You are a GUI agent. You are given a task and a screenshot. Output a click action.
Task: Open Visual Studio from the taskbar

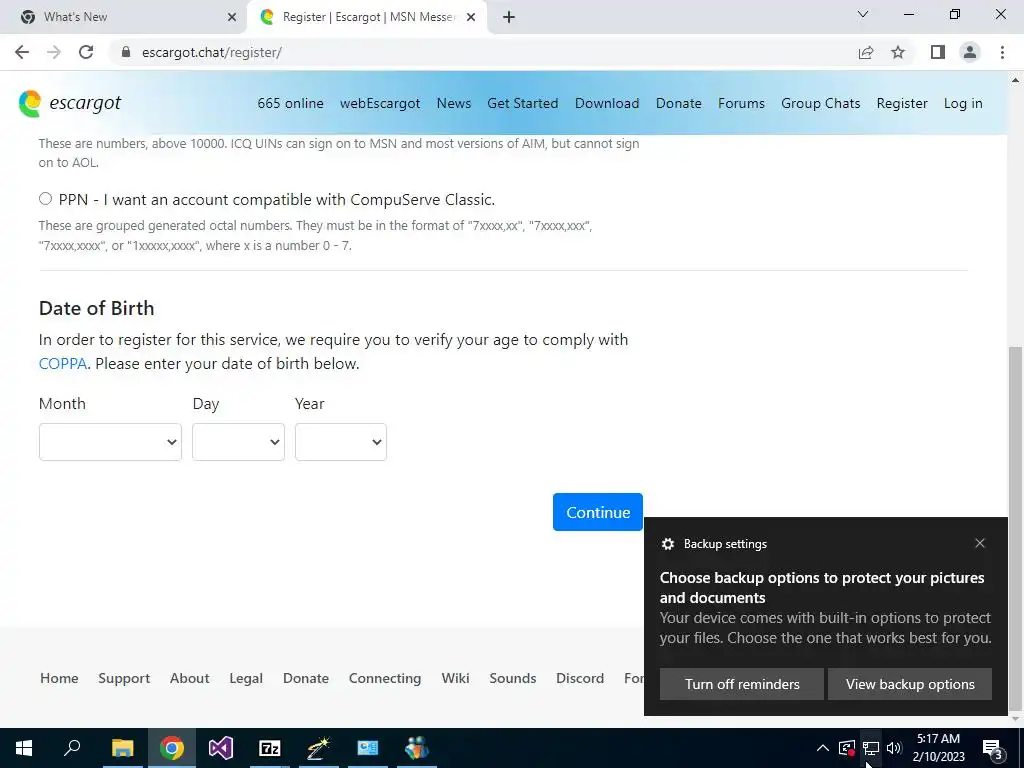tap(221, 748)
